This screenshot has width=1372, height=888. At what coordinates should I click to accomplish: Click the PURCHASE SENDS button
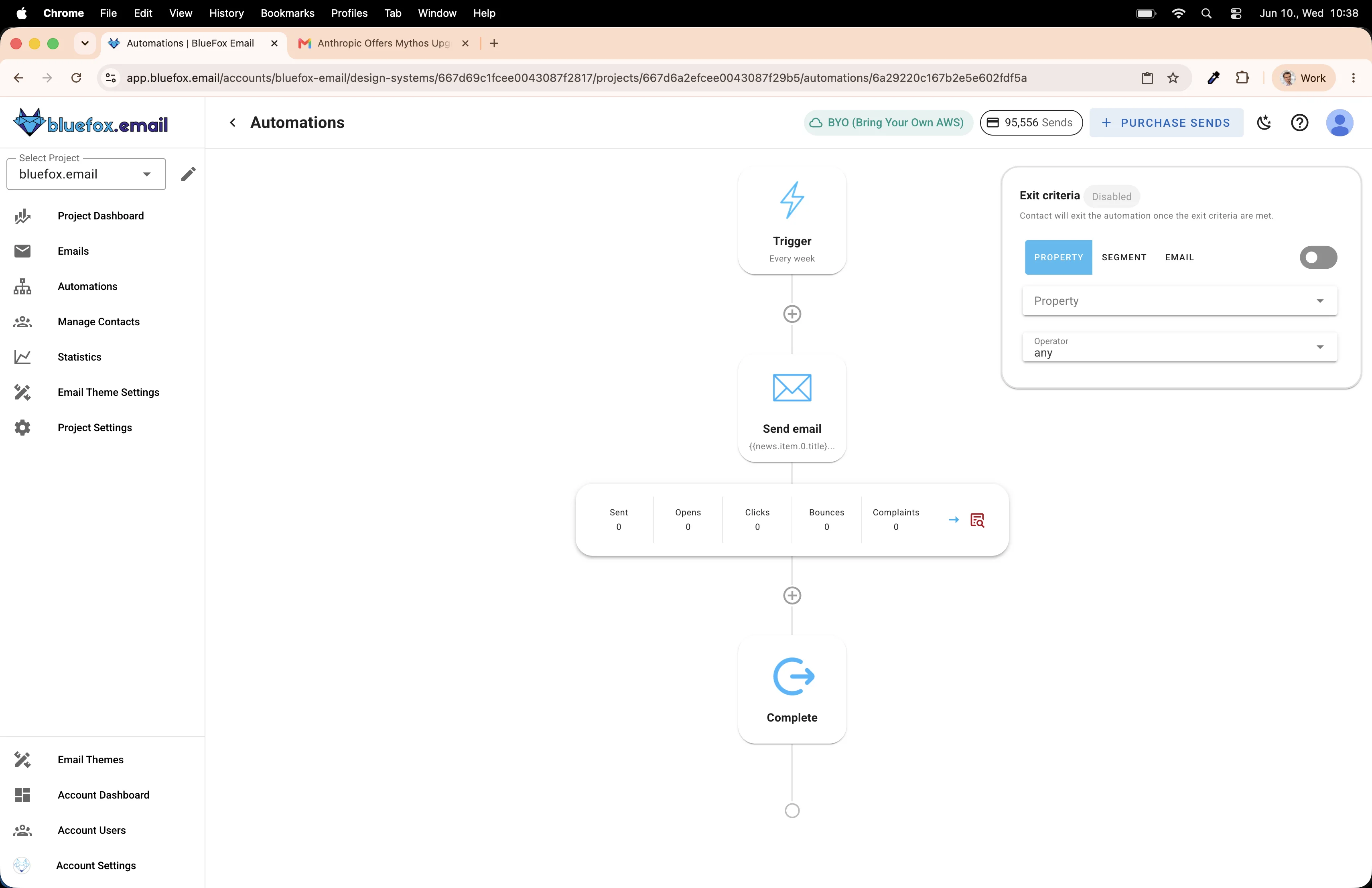tap(1166, 123)
